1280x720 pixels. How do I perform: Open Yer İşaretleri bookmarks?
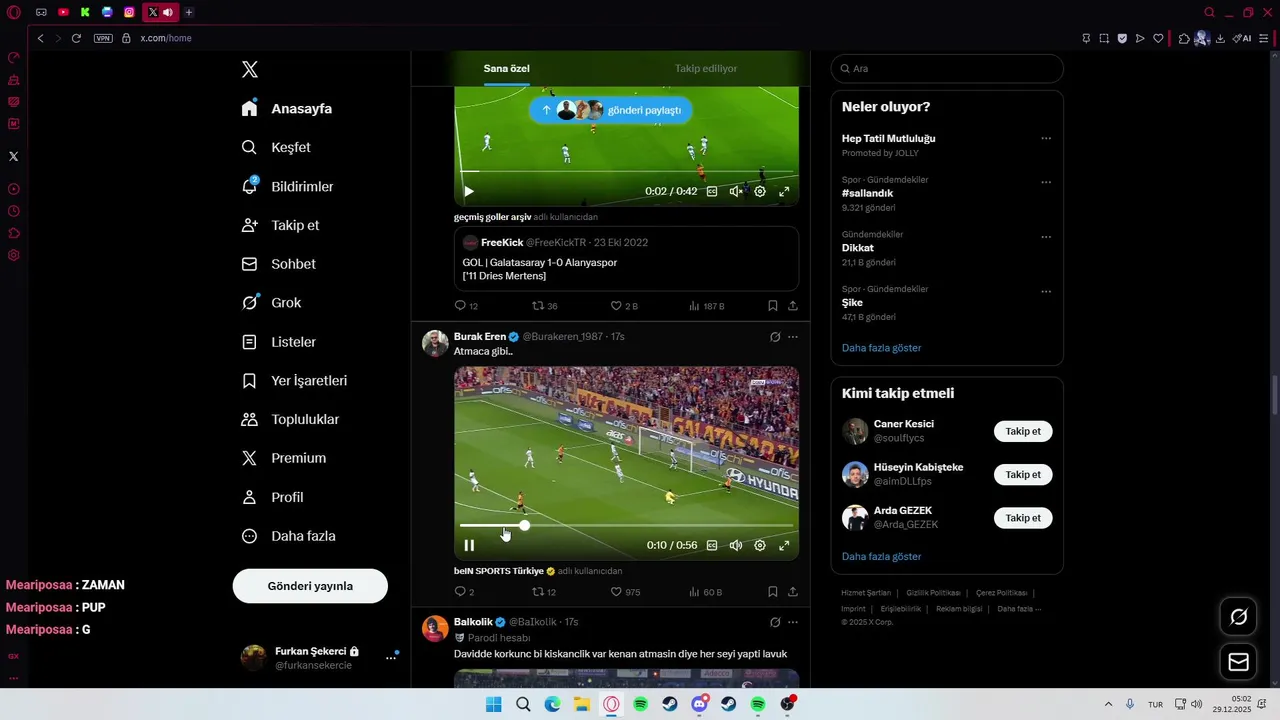(294, 381)
